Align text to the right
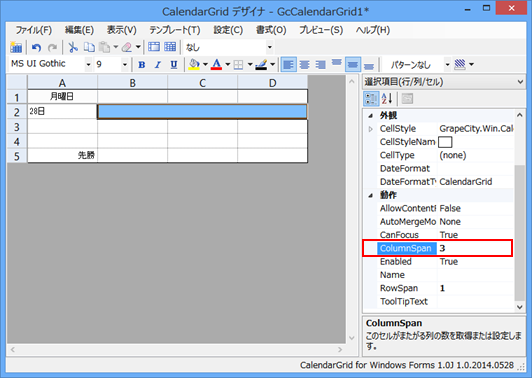 [320, 64]
